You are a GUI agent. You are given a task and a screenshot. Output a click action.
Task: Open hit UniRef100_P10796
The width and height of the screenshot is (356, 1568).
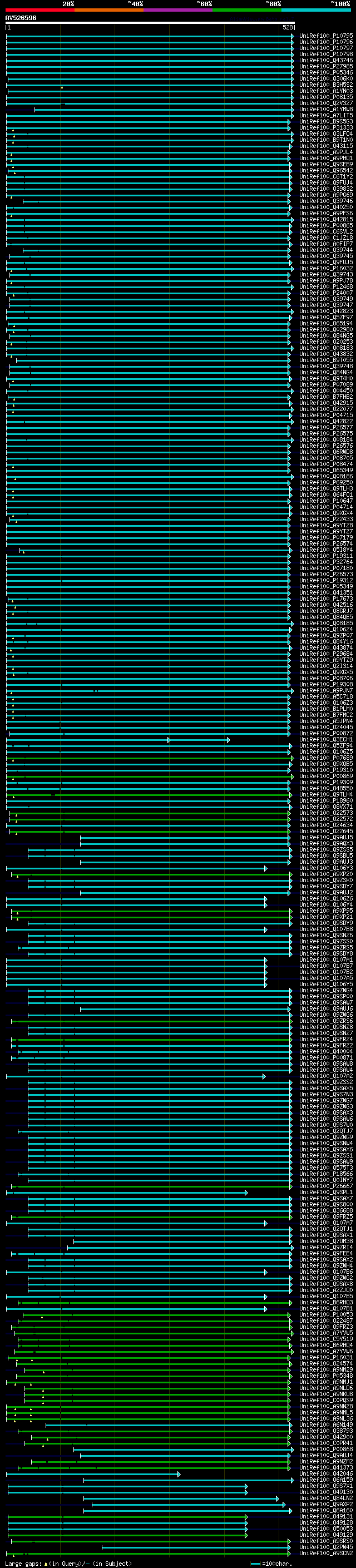click(x=326, y=42)
